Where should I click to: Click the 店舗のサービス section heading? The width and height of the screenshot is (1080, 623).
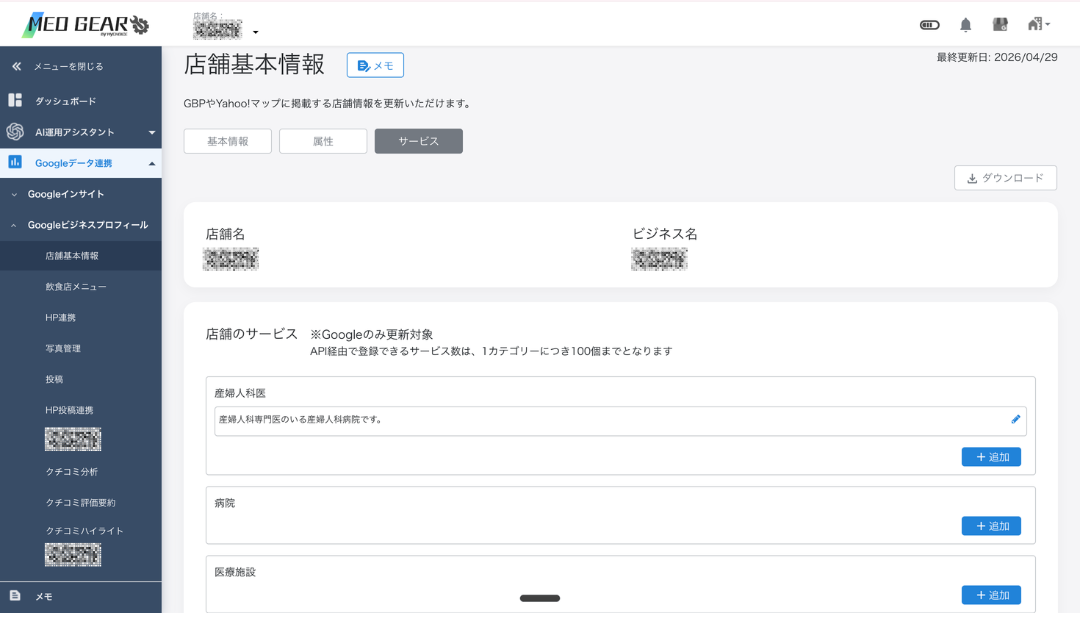[x=251, y=334]
